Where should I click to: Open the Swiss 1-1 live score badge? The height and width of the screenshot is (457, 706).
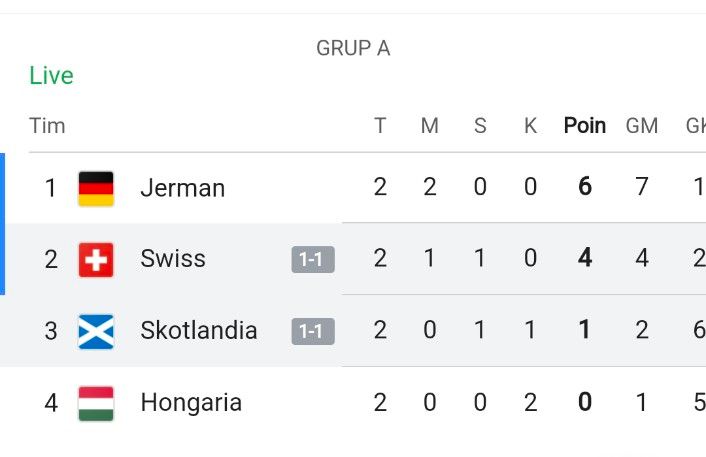(313, 259)
